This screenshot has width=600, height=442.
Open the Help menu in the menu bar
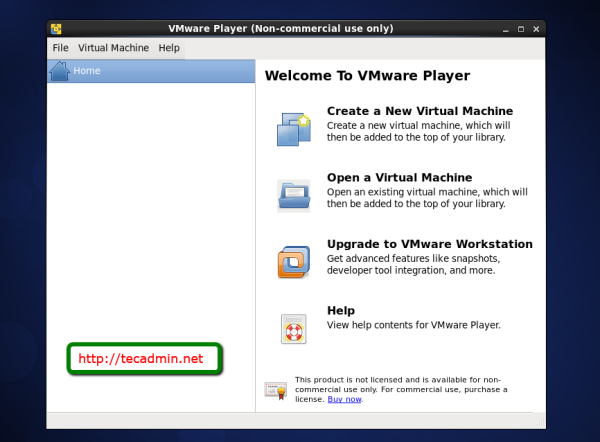coord(169,48)
